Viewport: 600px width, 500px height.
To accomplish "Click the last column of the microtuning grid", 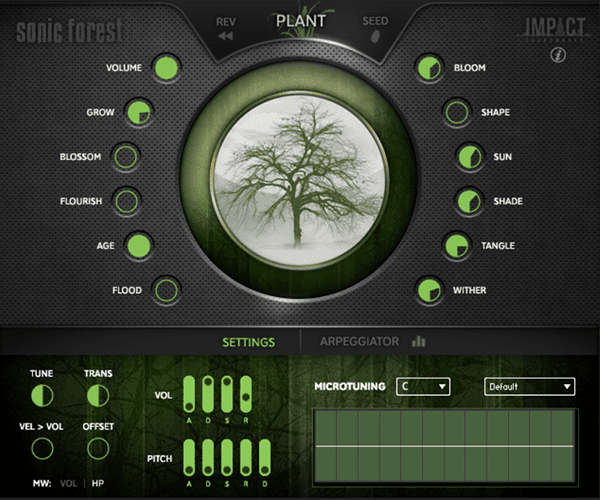I will [562, 446].
